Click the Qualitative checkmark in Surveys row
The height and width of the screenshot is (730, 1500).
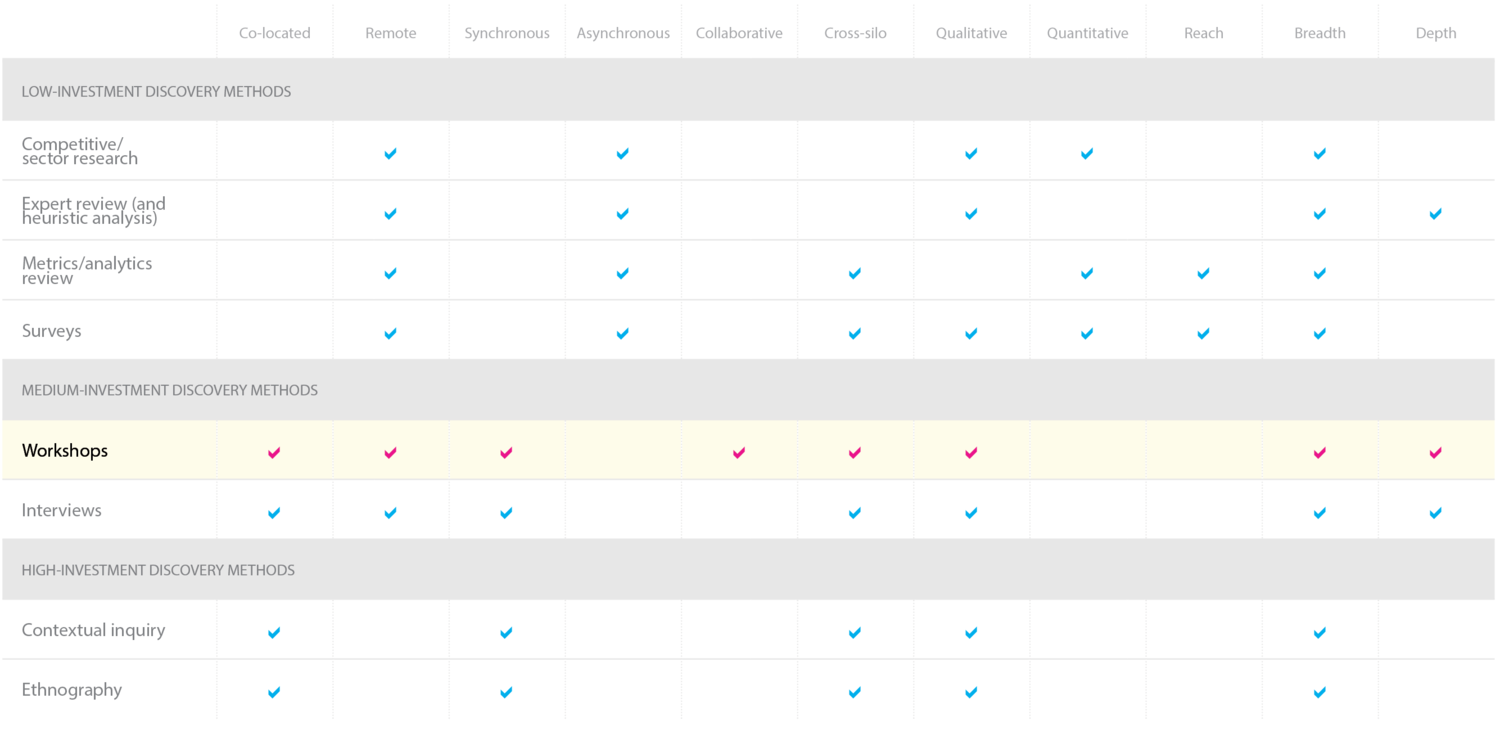[x=971, y=333]
